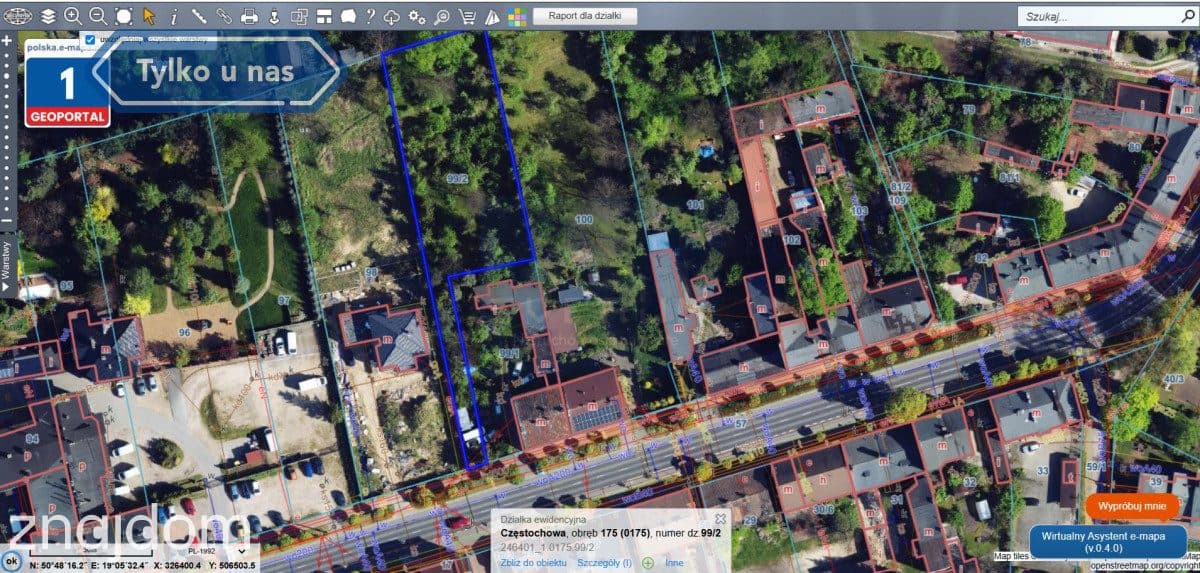Open the overlapping windows compare tool

coord(299,15)
